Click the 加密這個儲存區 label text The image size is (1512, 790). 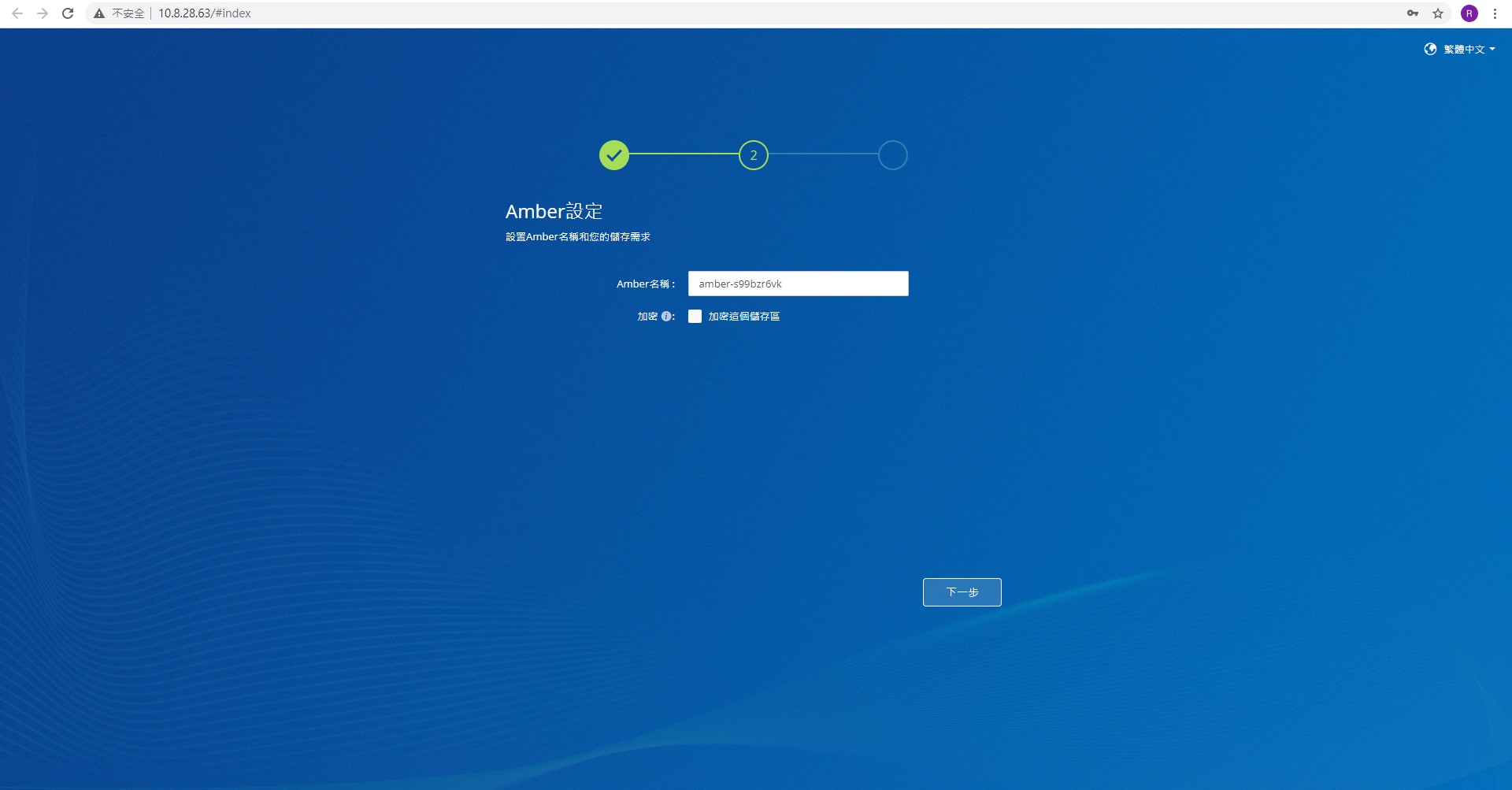click(x=744, y=316)
